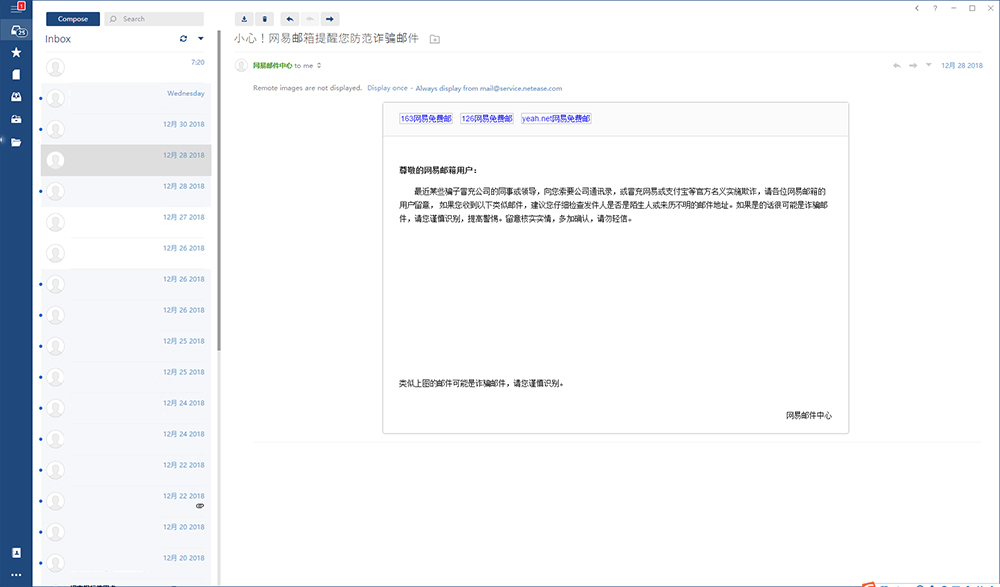
Task: Forward the email using toolbar arrow
Action: point(329,19)
